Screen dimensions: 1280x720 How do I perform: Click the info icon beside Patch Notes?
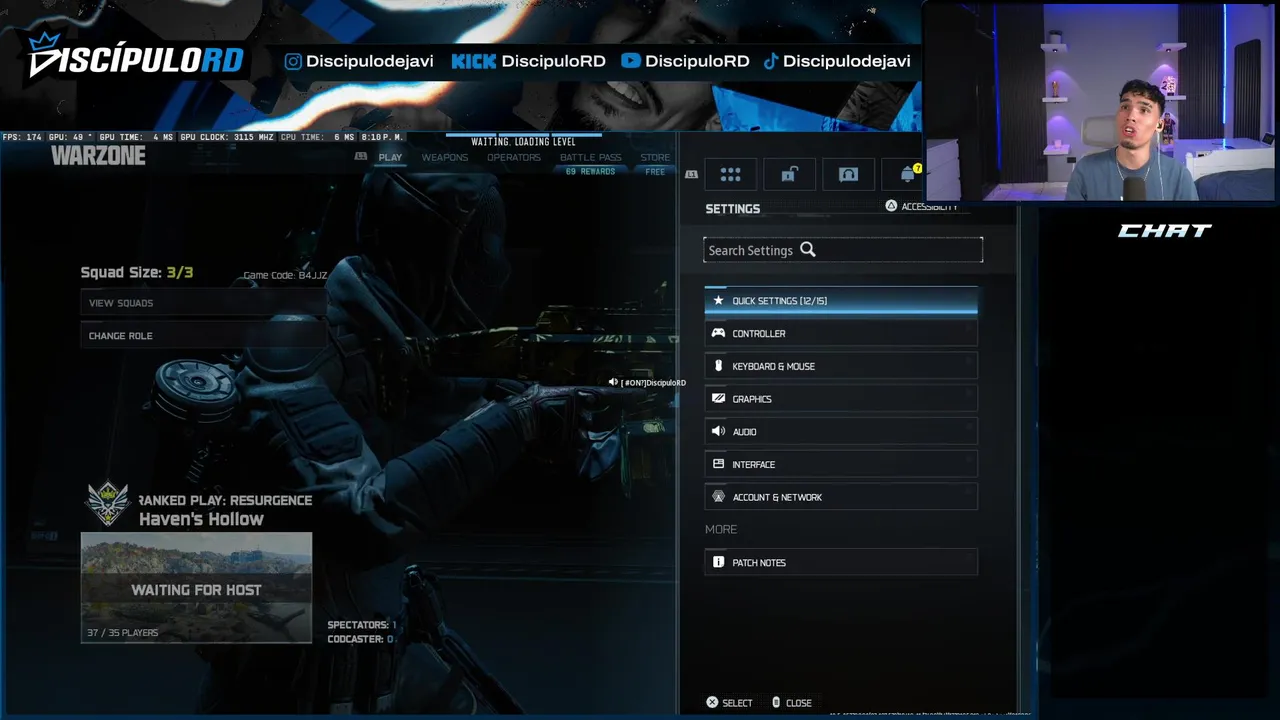coord(718,562)
